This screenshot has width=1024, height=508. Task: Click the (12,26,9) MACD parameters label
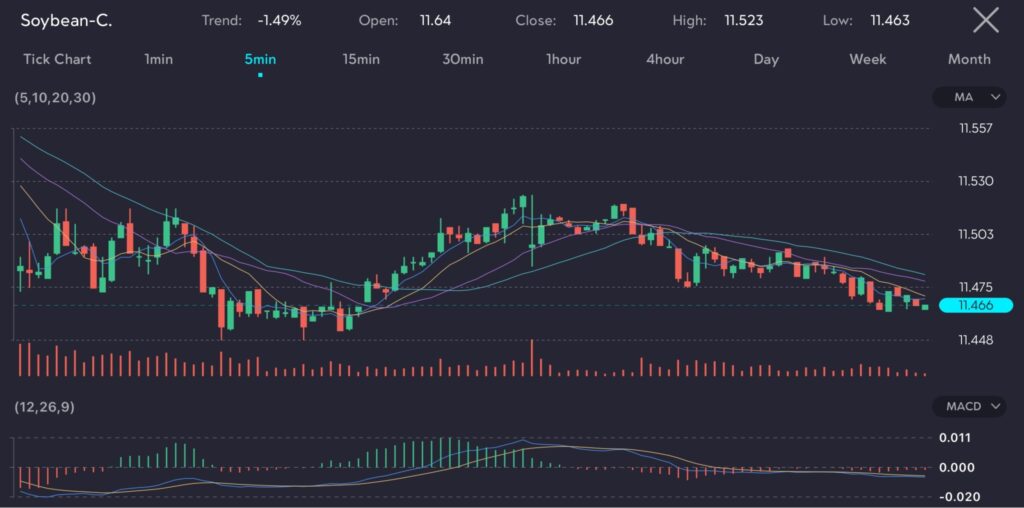tap(44, 407)
